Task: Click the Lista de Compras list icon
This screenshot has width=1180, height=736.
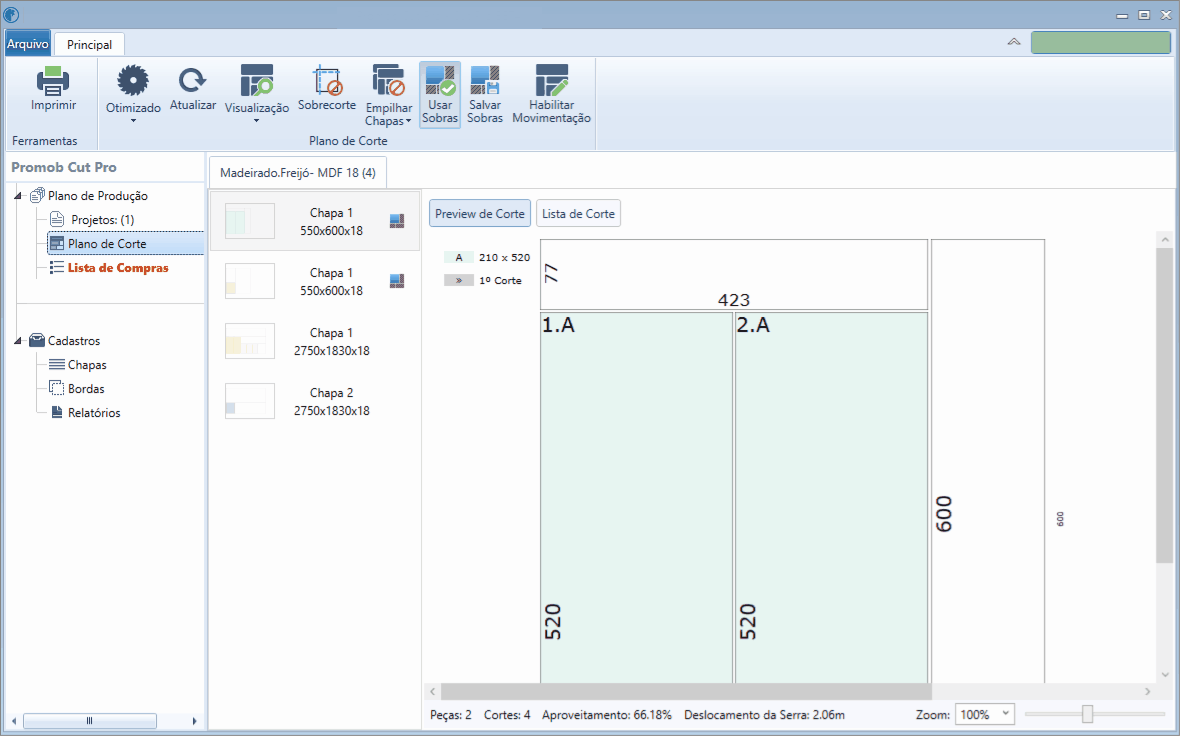Action: click(56, 267)
